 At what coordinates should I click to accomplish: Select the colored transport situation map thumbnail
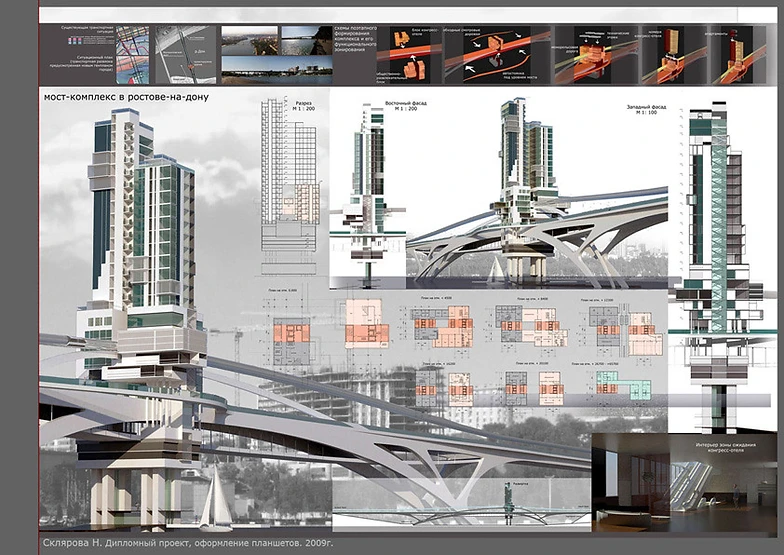coord(132,55)
